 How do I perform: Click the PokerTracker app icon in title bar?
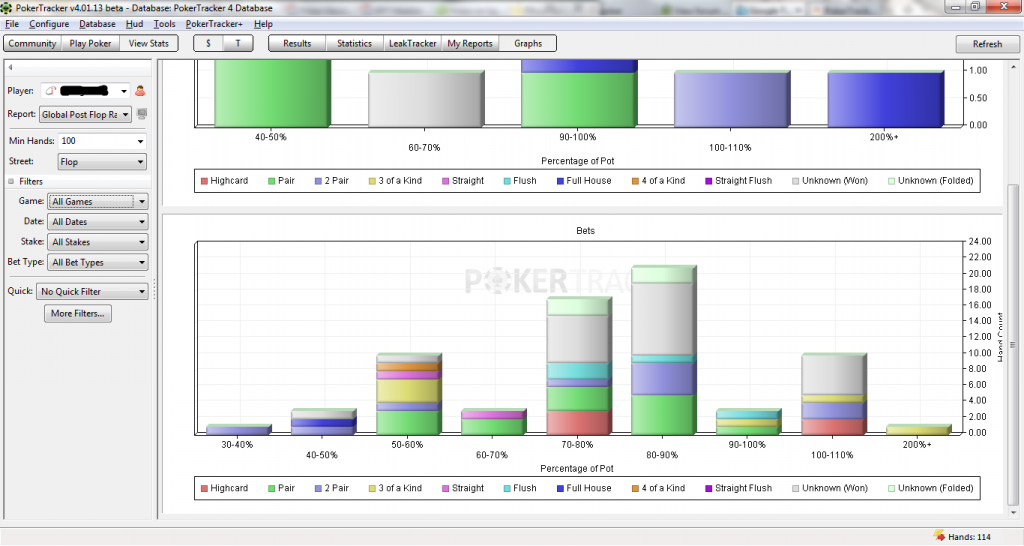click(7, 8)
